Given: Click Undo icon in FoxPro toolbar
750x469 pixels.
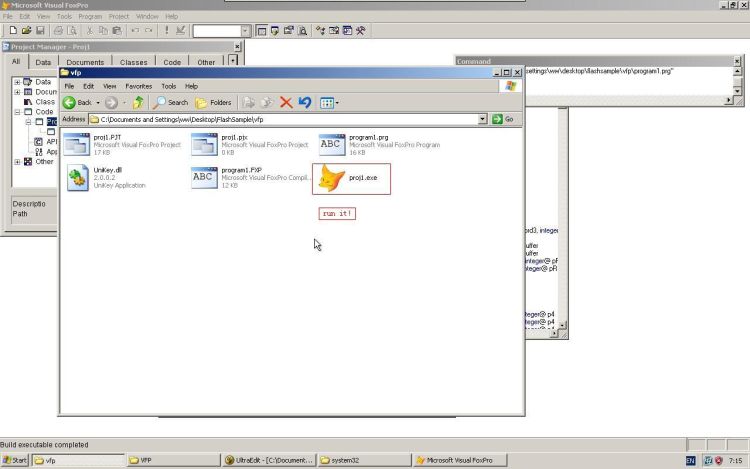Looking at the screenshot, I should coord(135,31).
